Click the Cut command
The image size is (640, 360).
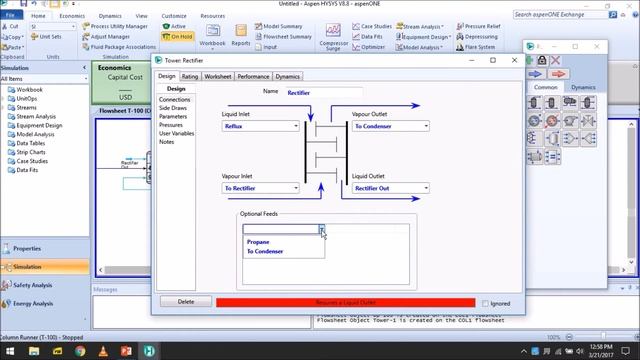10,26
